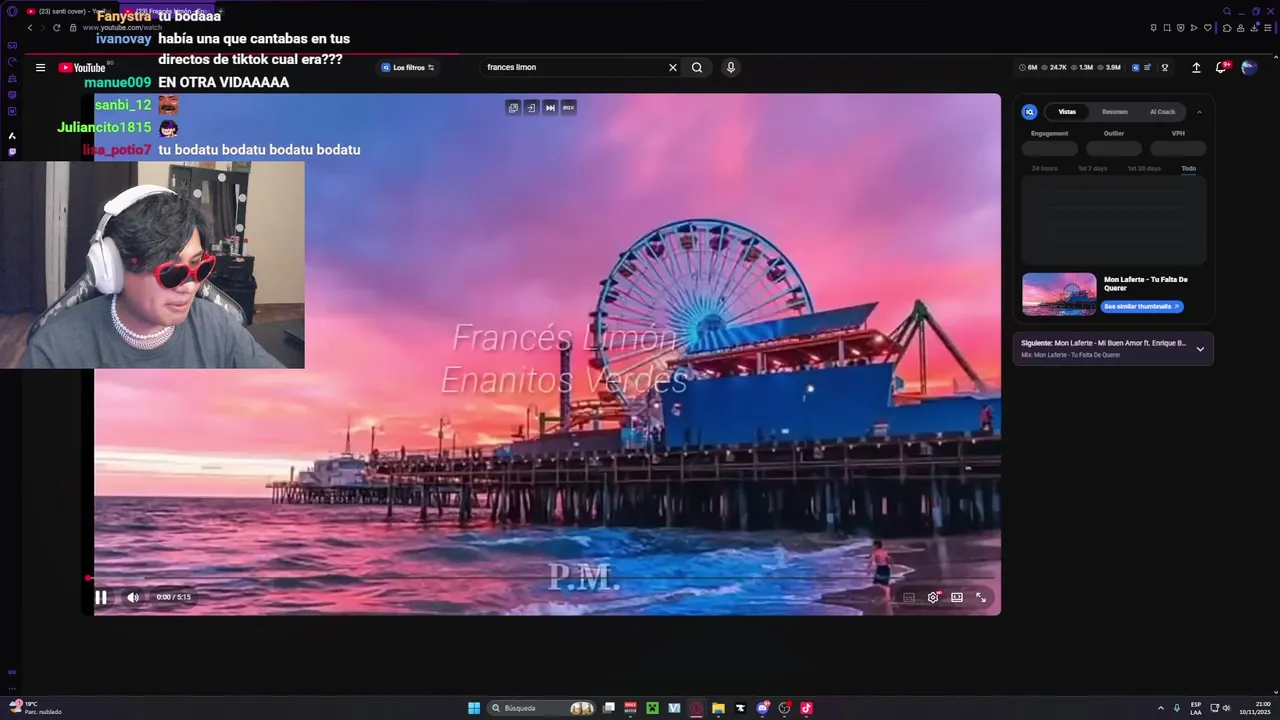Show hidden system tray icons chevron
This screenshot has height=720, width=1280.
pyautogui.click(x=1161, y=708)
